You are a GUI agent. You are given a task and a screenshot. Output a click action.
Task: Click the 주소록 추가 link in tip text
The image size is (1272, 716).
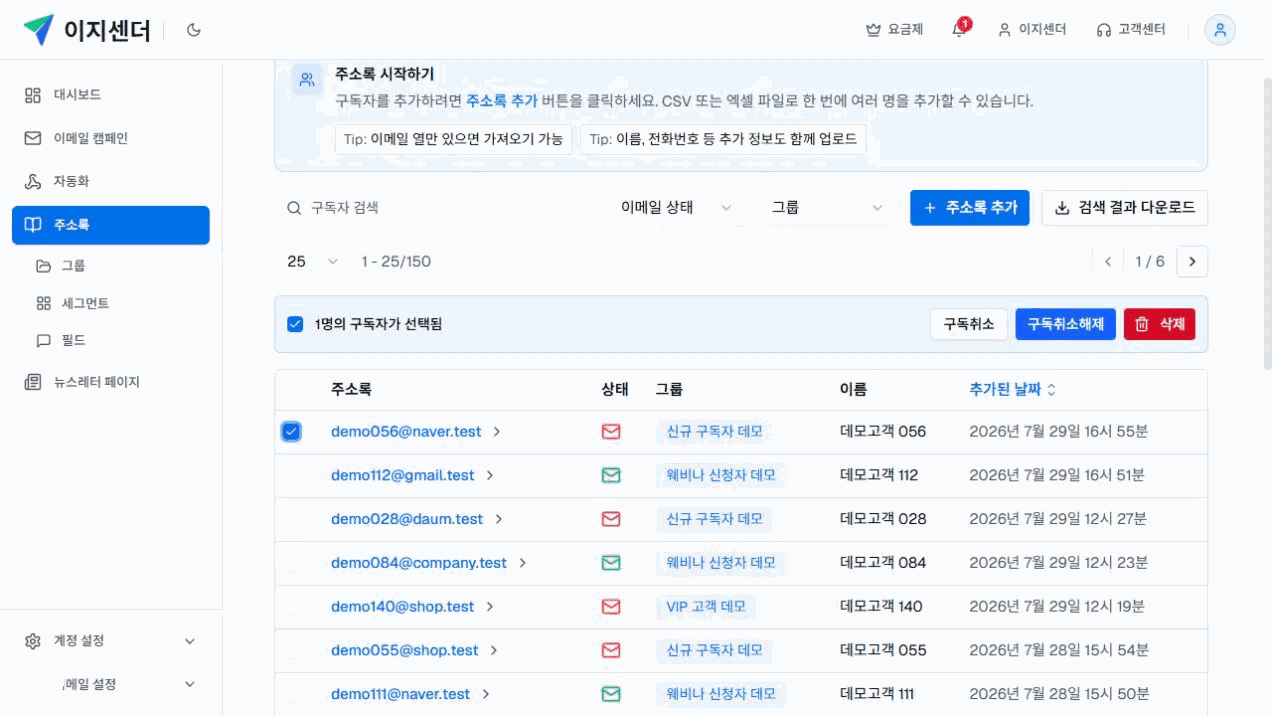502,101
